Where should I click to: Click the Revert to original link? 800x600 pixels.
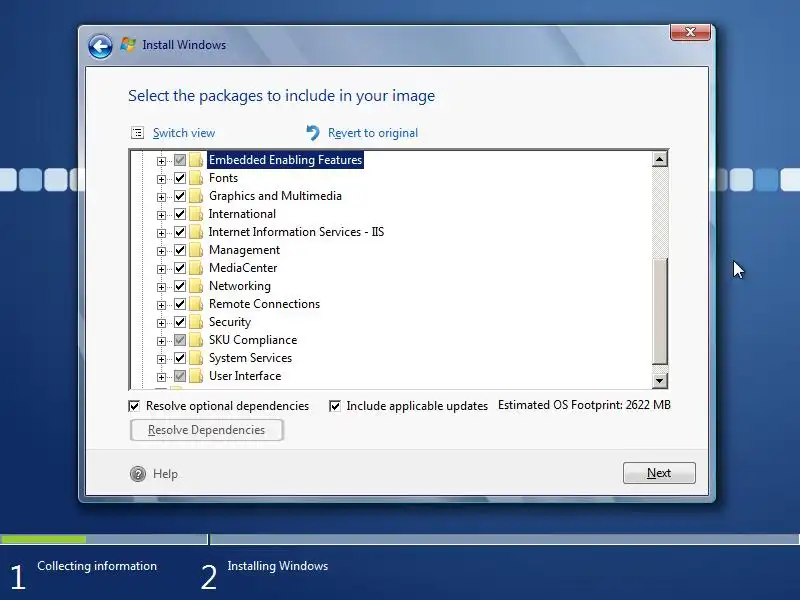tap(373, 133)
